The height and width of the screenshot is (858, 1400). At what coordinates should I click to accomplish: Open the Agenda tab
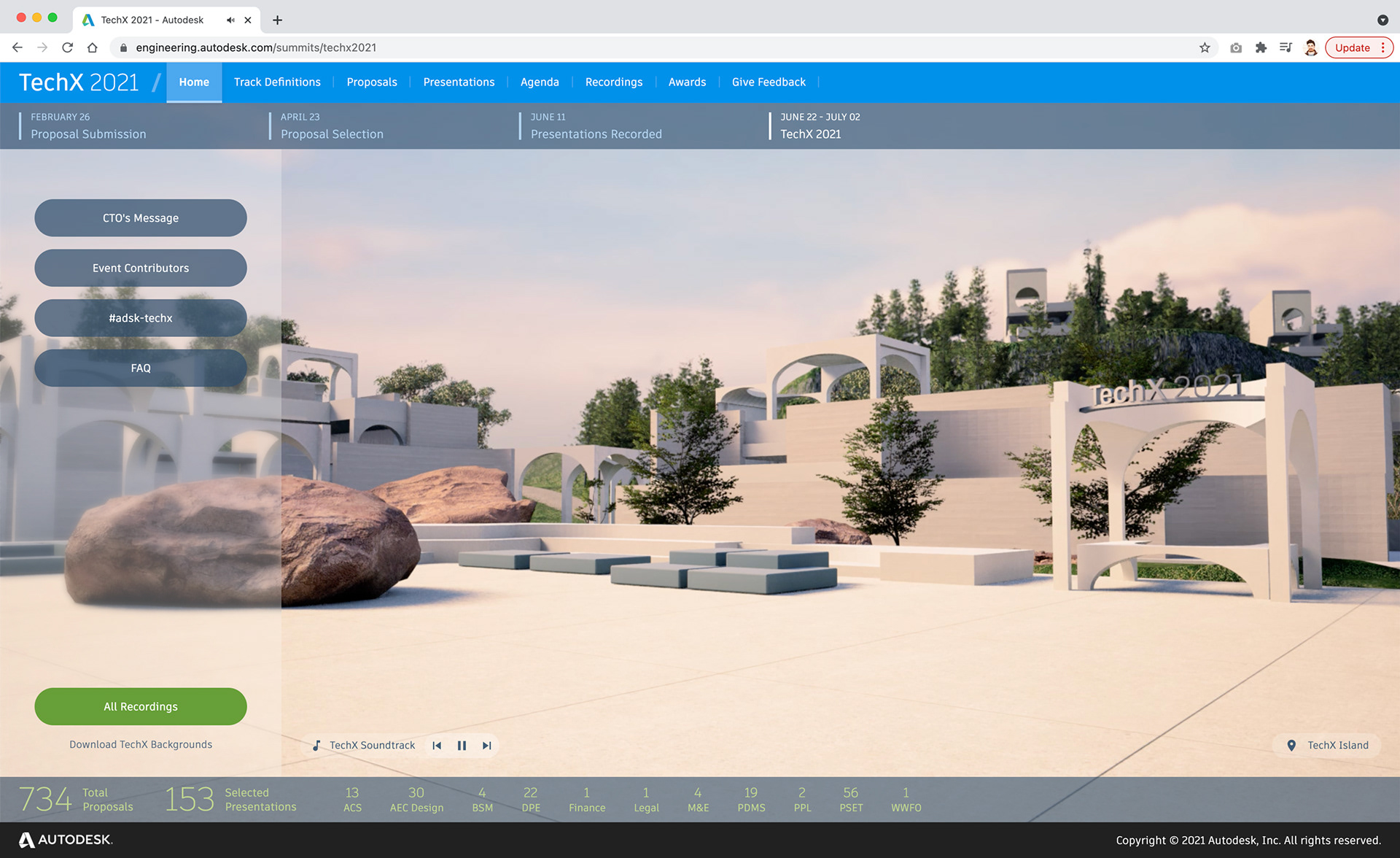[540, 82]
